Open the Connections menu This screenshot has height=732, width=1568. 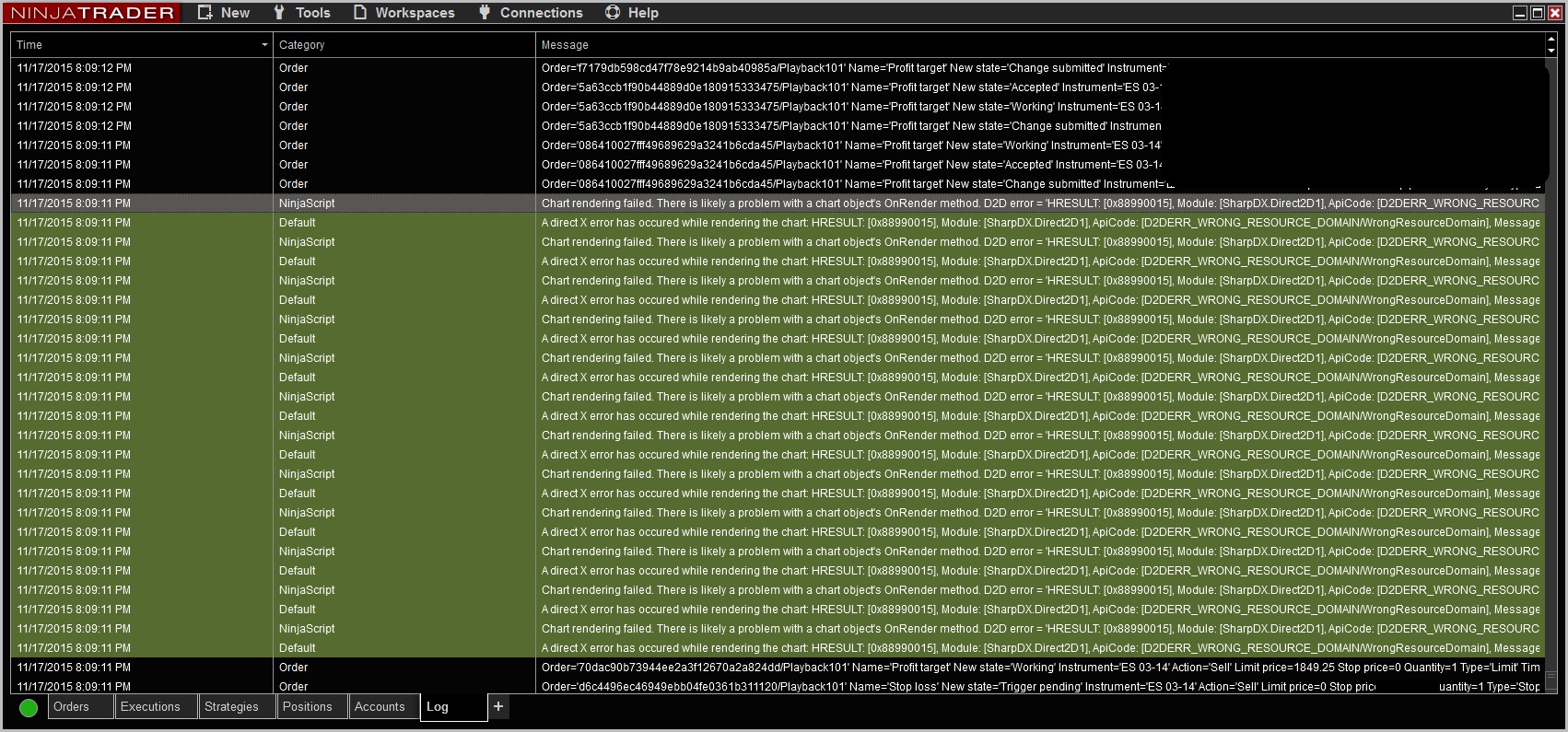pos(531,13)
